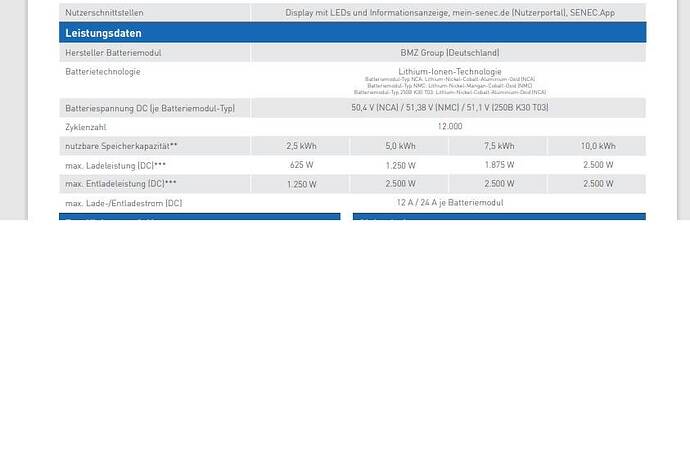Click the '12 A / 24 A je Batteriemodul' value
The height and width of the screenshot is (473, 690).
450,203
